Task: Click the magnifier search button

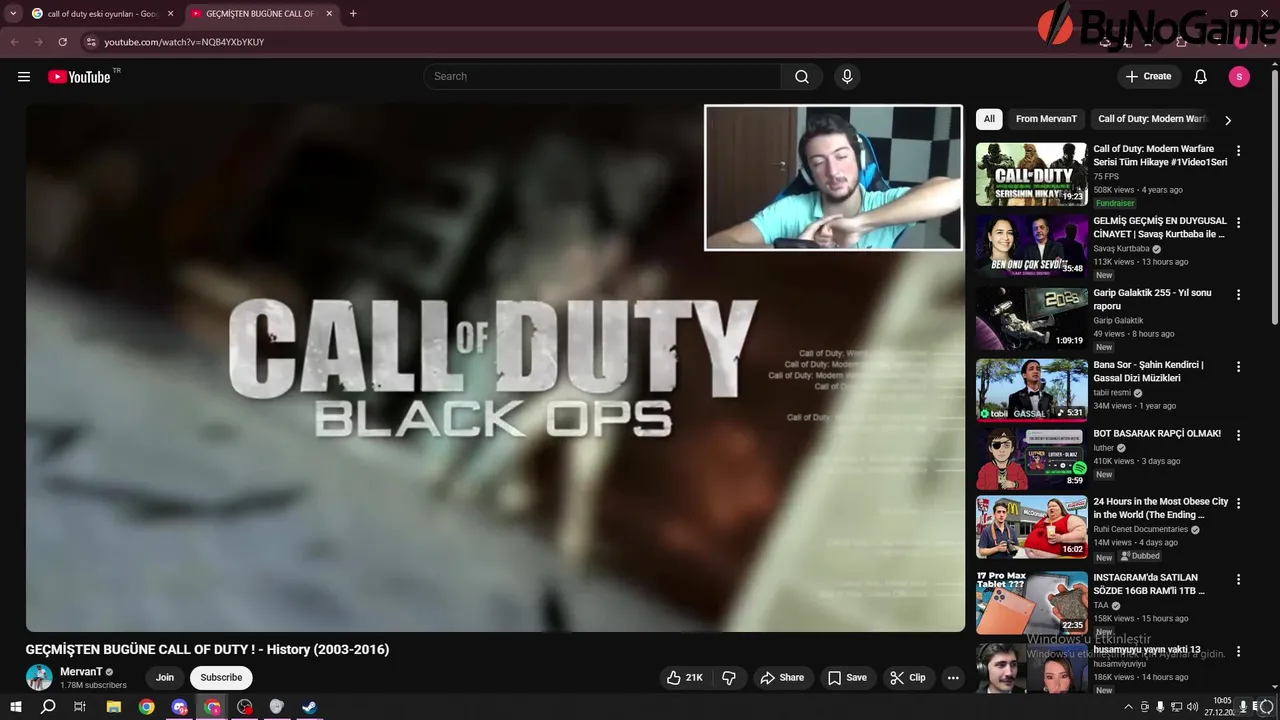Action: coord(802,77)
